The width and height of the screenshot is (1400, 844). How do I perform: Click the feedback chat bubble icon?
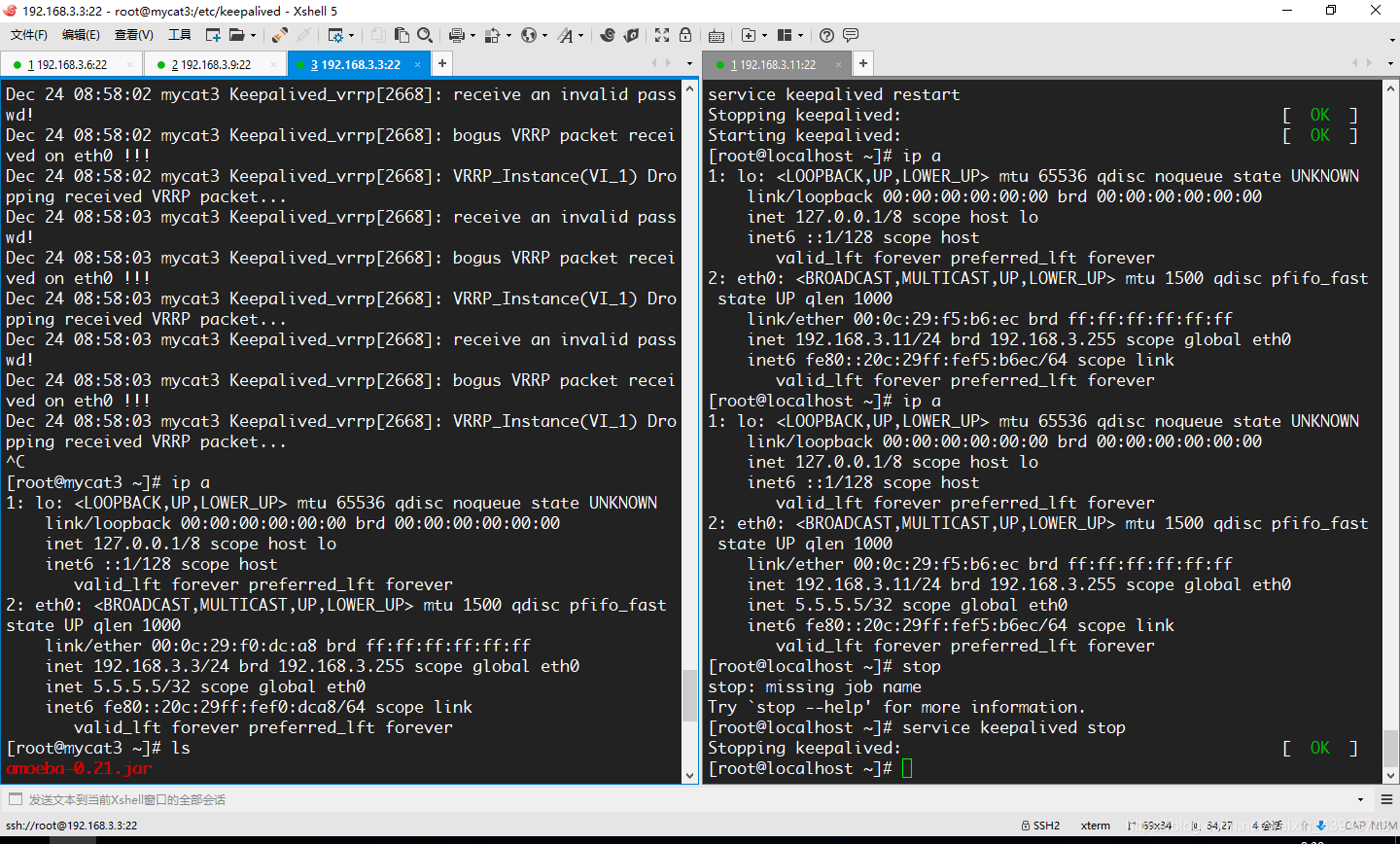(851, 35)
